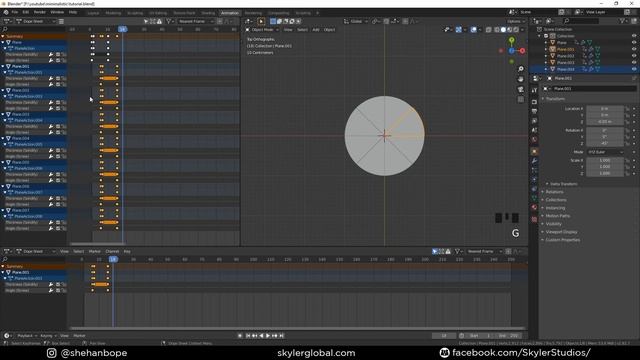Open the Object properties tab

[x=534, y=151]
